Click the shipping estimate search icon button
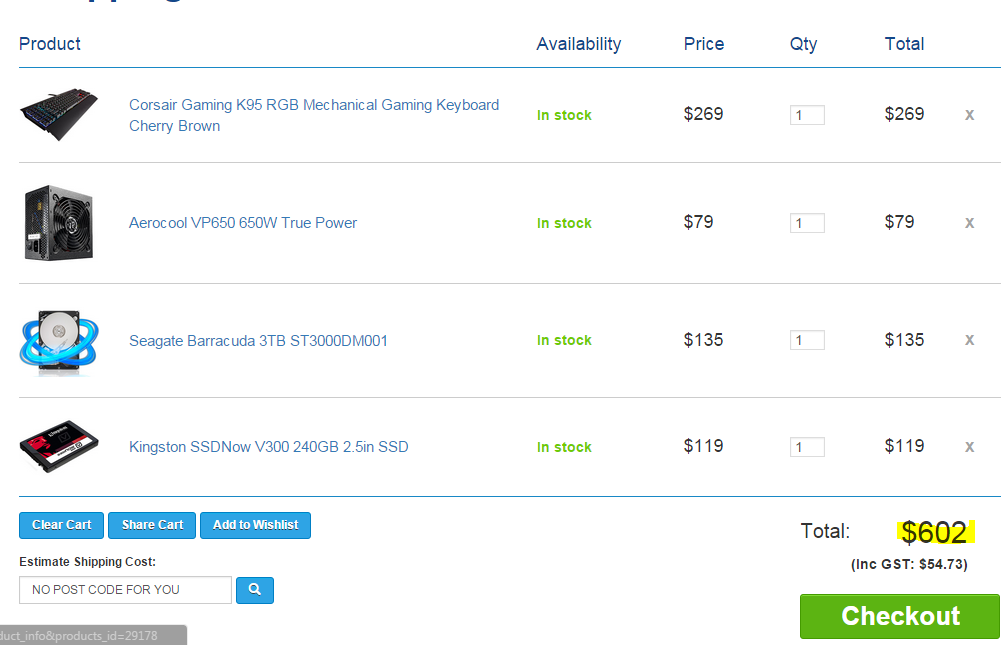Image resolution: width=1006 pixels, height=645 pixels. (255, 590)
